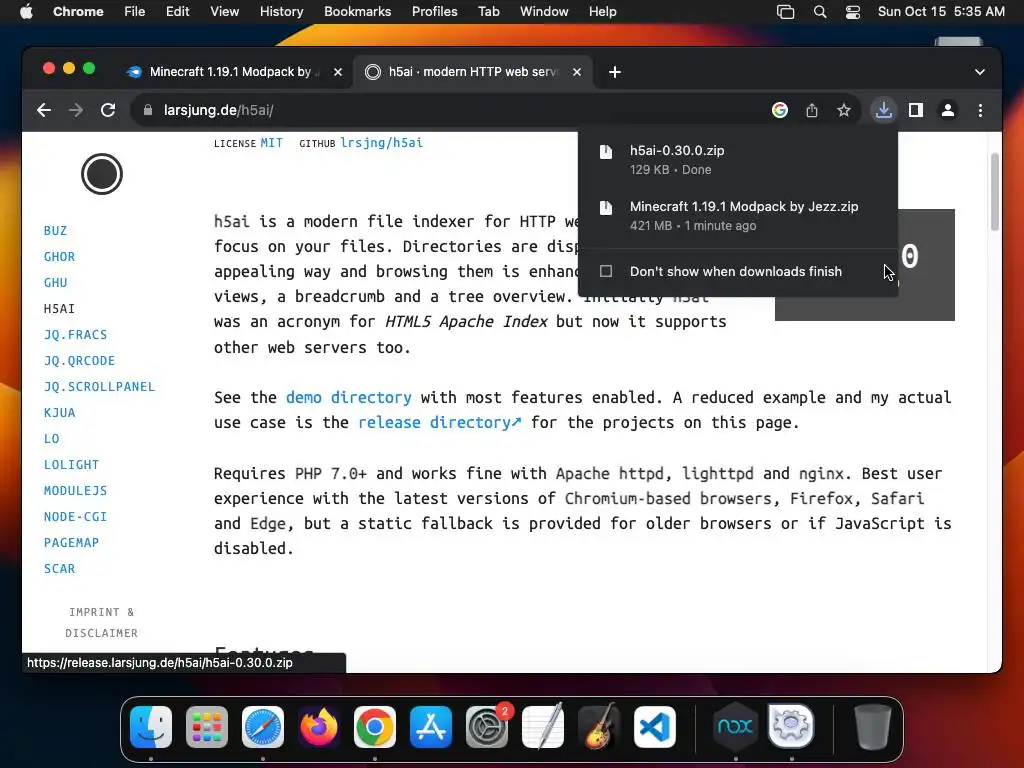Open System Settings with badge in Dock
Image resolution: width=1024 pixels, height=768 pixels.
[487, 727]
